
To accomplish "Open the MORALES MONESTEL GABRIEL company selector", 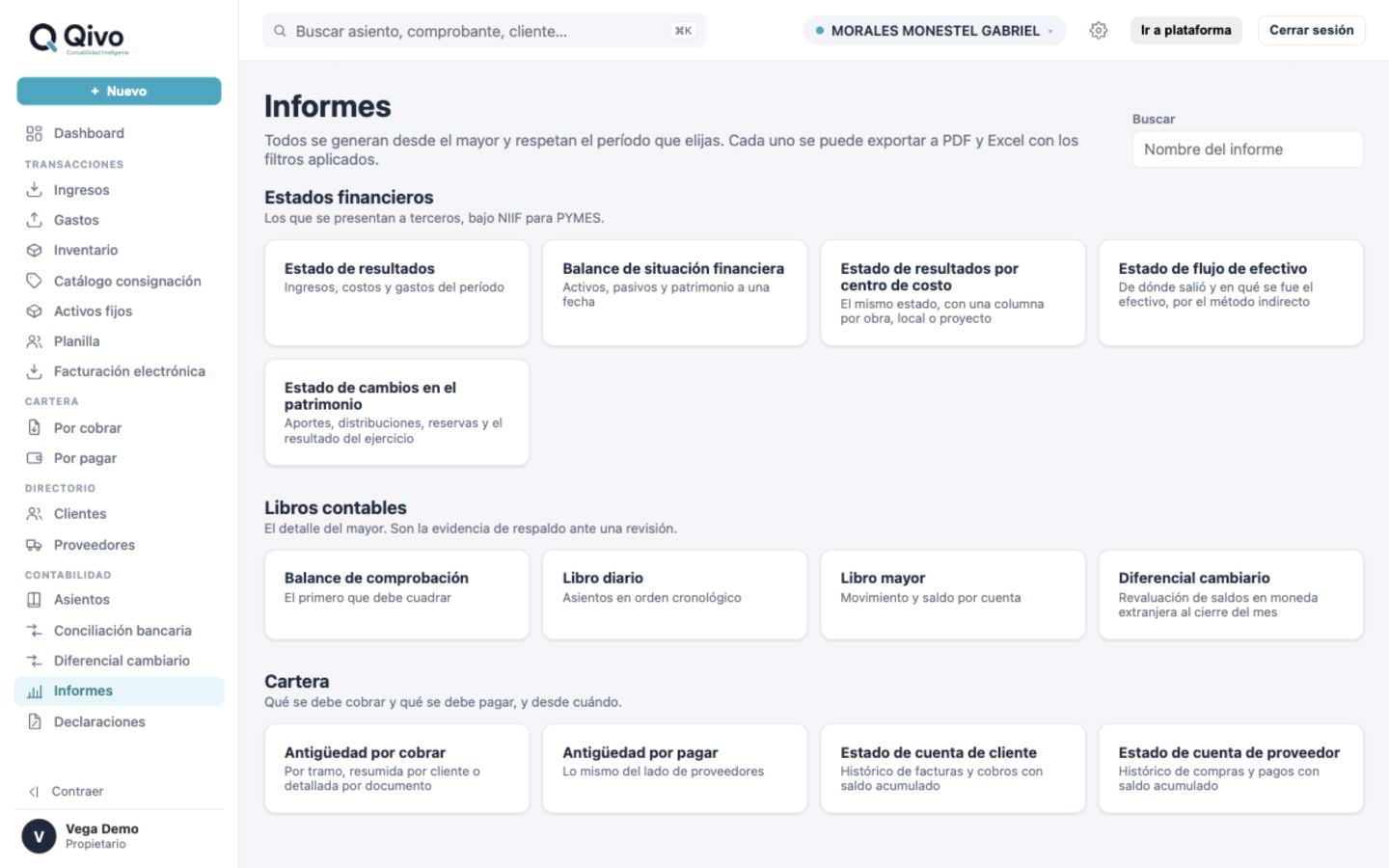I will pos(935,31).
